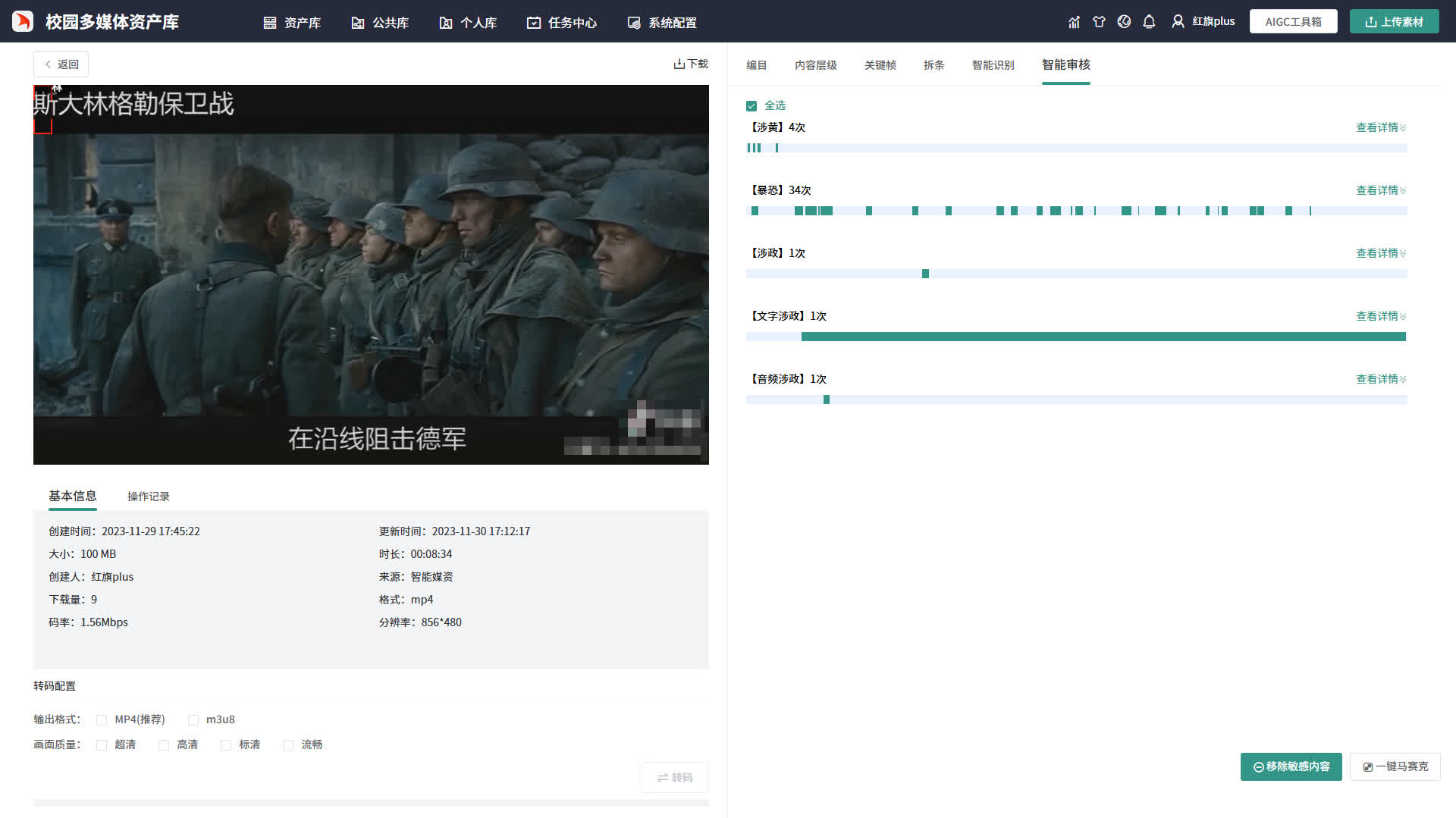1456x818 pixels.
Task: Click the 系统配置 settings icon
Action: click(634, 23)
